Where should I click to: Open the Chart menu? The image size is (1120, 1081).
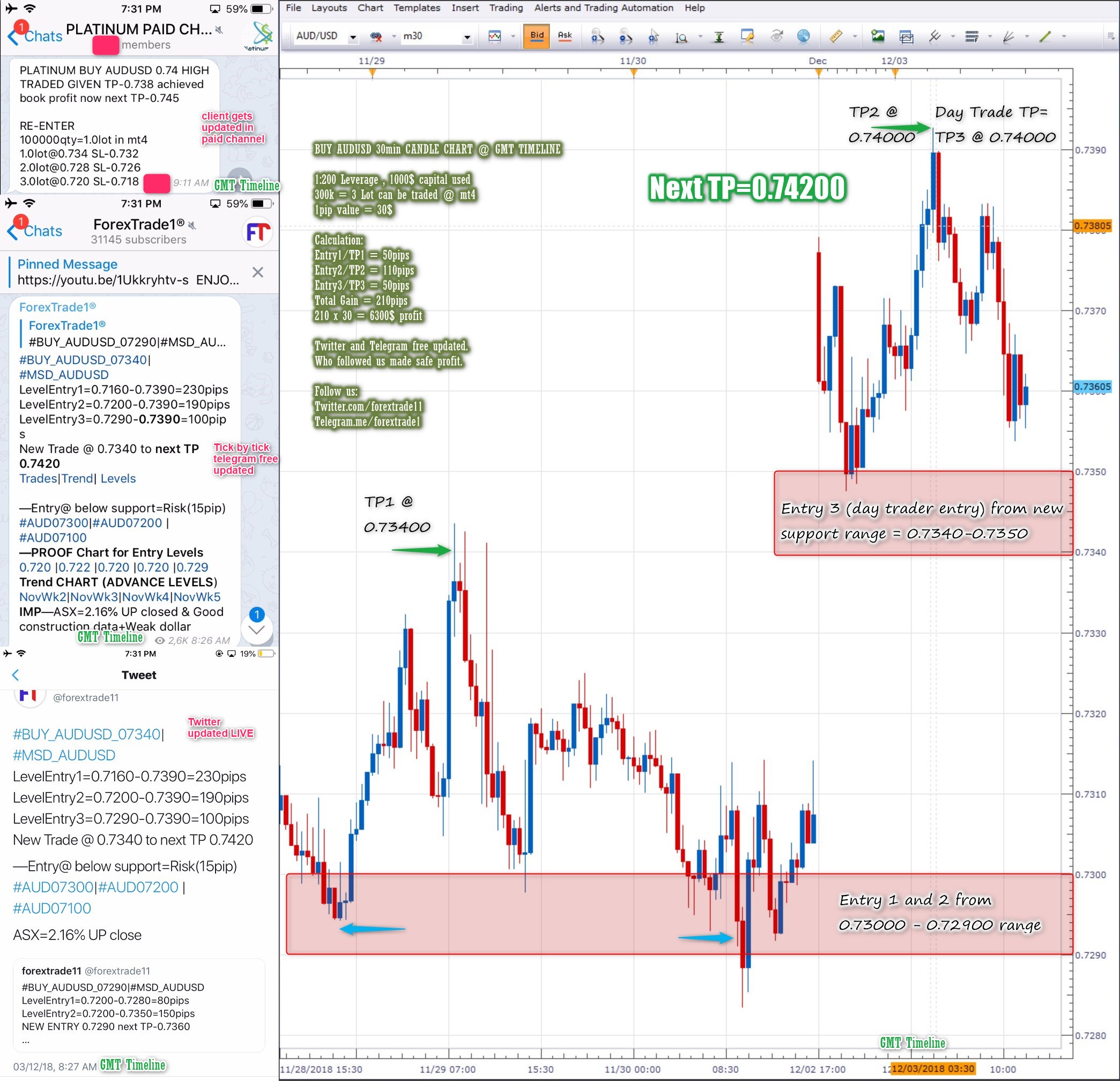pos(370,8)
